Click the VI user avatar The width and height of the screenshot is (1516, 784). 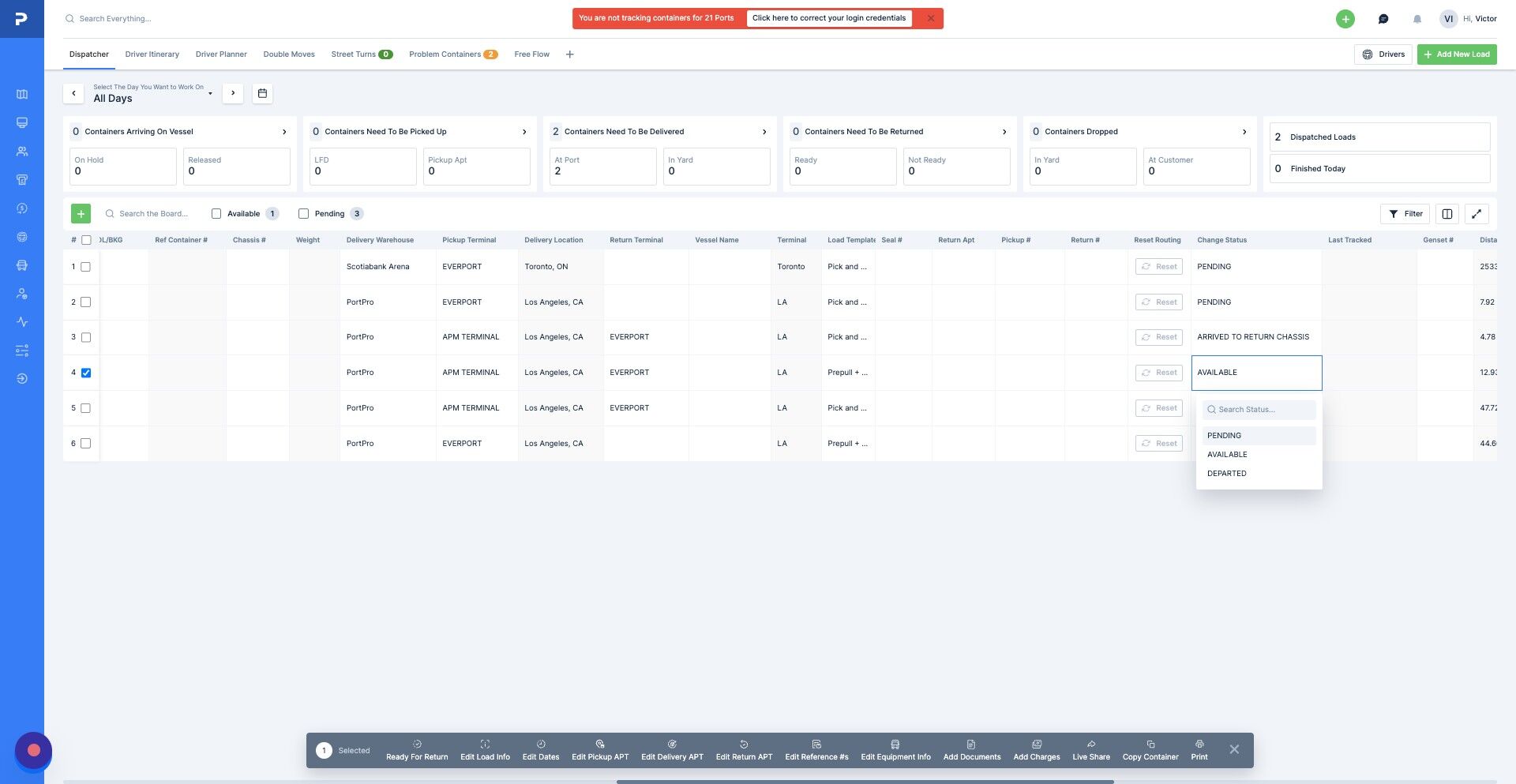point(1448,19)
